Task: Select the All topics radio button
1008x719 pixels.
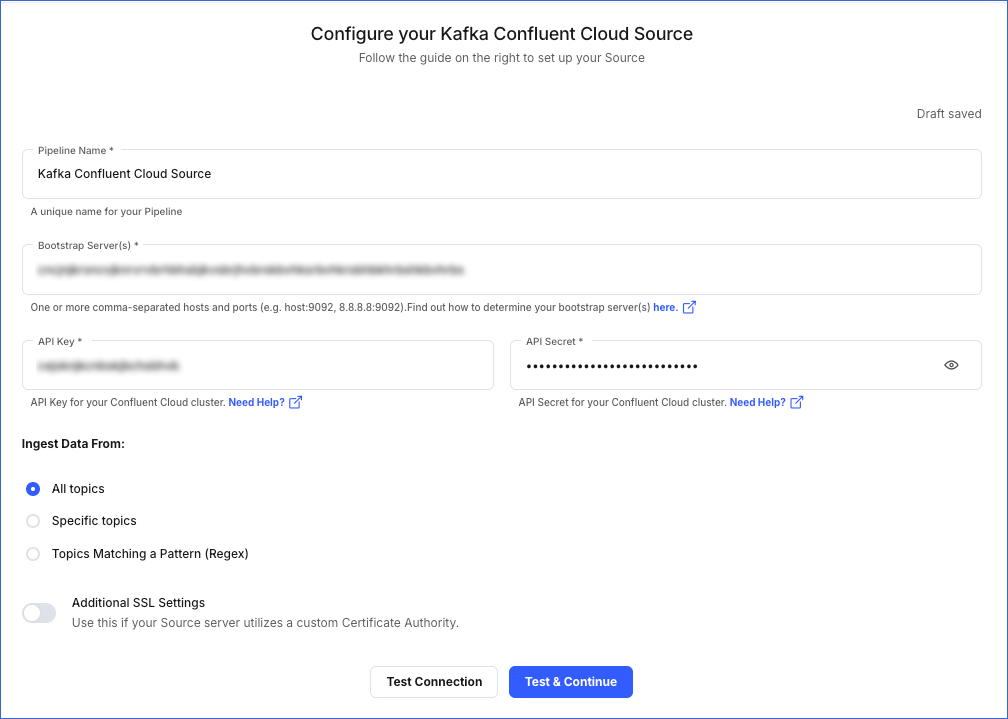Action: [33, 489]
